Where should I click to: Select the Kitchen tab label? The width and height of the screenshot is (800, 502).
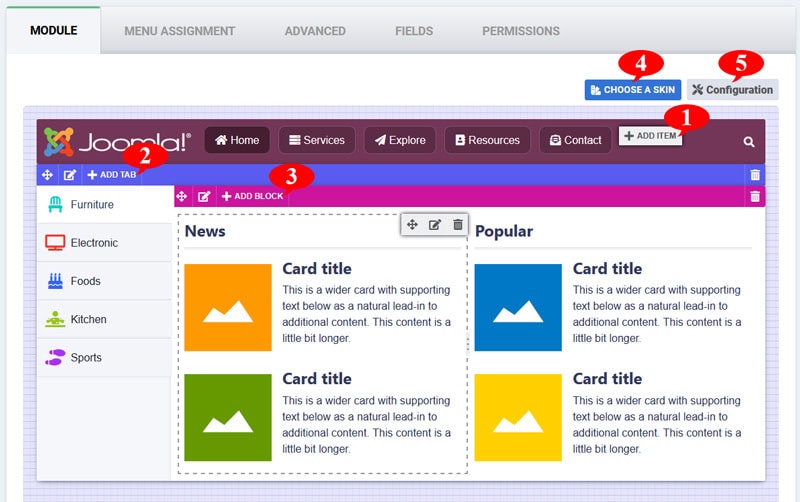pos(88,319)
